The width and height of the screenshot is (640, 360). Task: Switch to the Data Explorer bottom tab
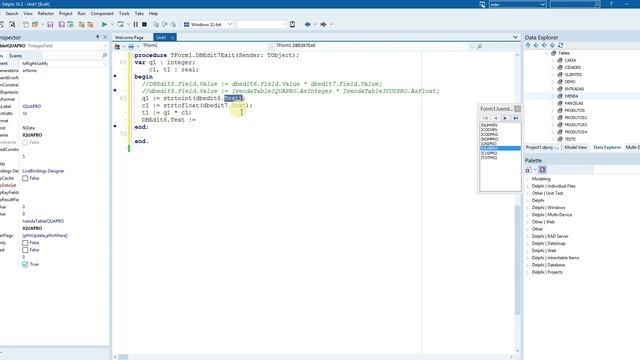click(x=607, y=147)
